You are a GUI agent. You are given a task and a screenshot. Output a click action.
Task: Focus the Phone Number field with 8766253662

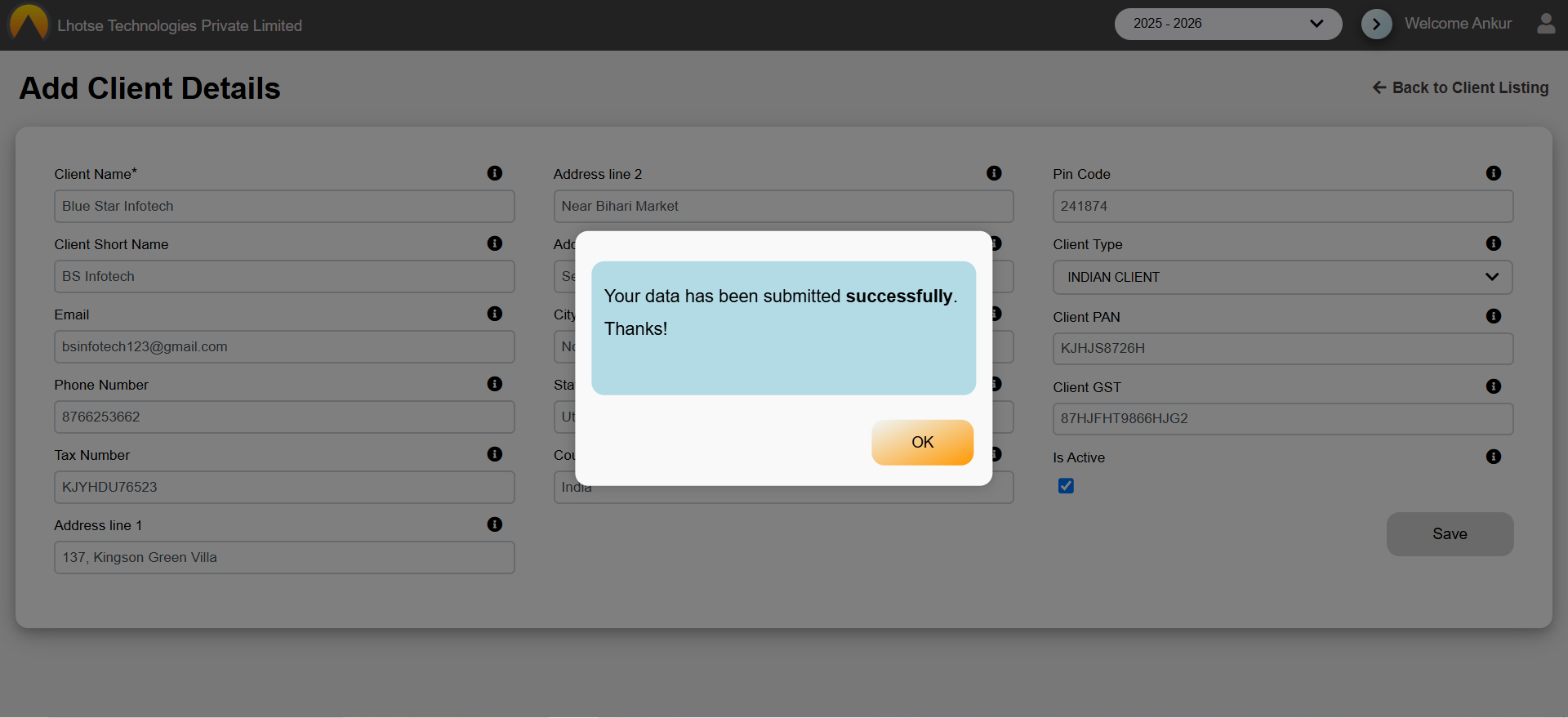coord(284,417)
